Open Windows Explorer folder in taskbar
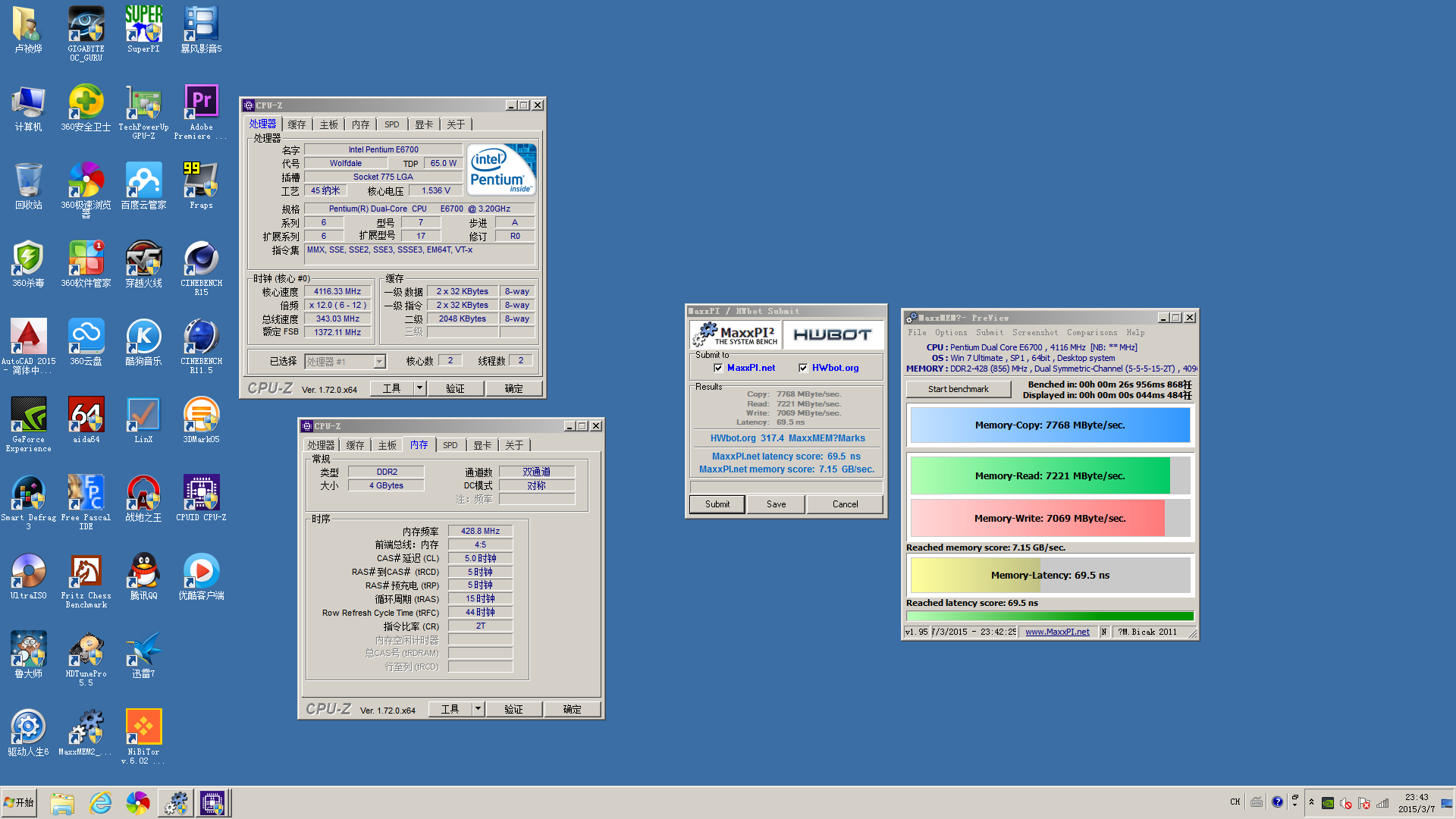This screenshot has width=1456, height=819. 62,803
